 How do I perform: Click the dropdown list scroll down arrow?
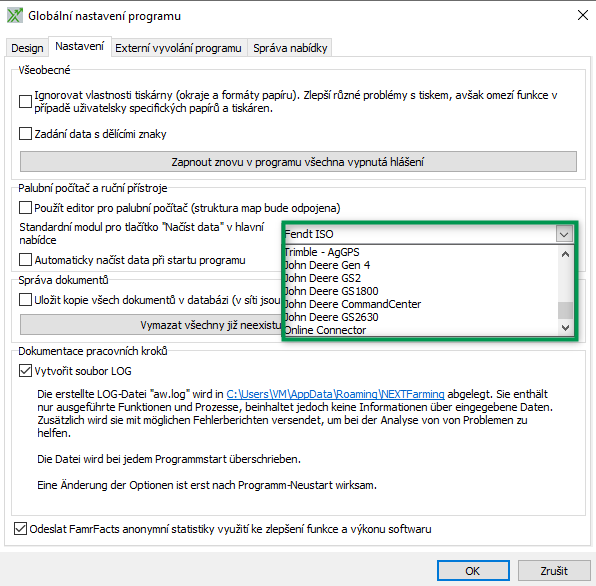[565, 328]
